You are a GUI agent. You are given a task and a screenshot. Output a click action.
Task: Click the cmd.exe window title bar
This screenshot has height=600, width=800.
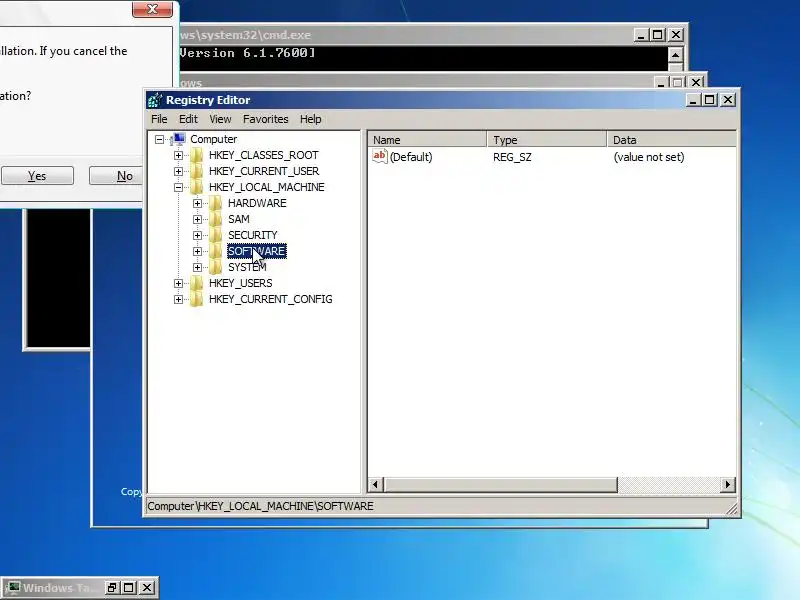pos(406,35)
